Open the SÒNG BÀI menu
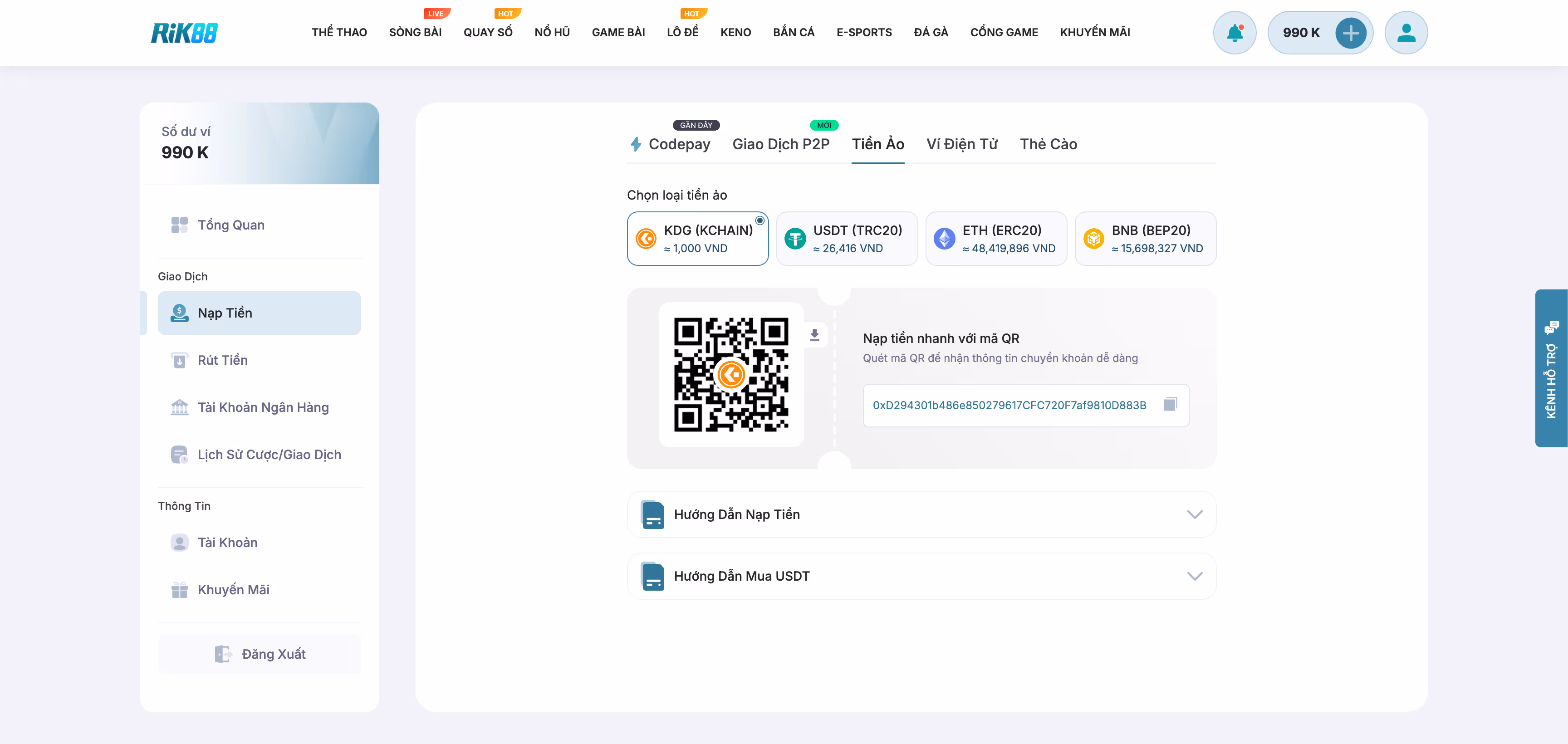Viewport: 1568px width, 744px height. 415,32
